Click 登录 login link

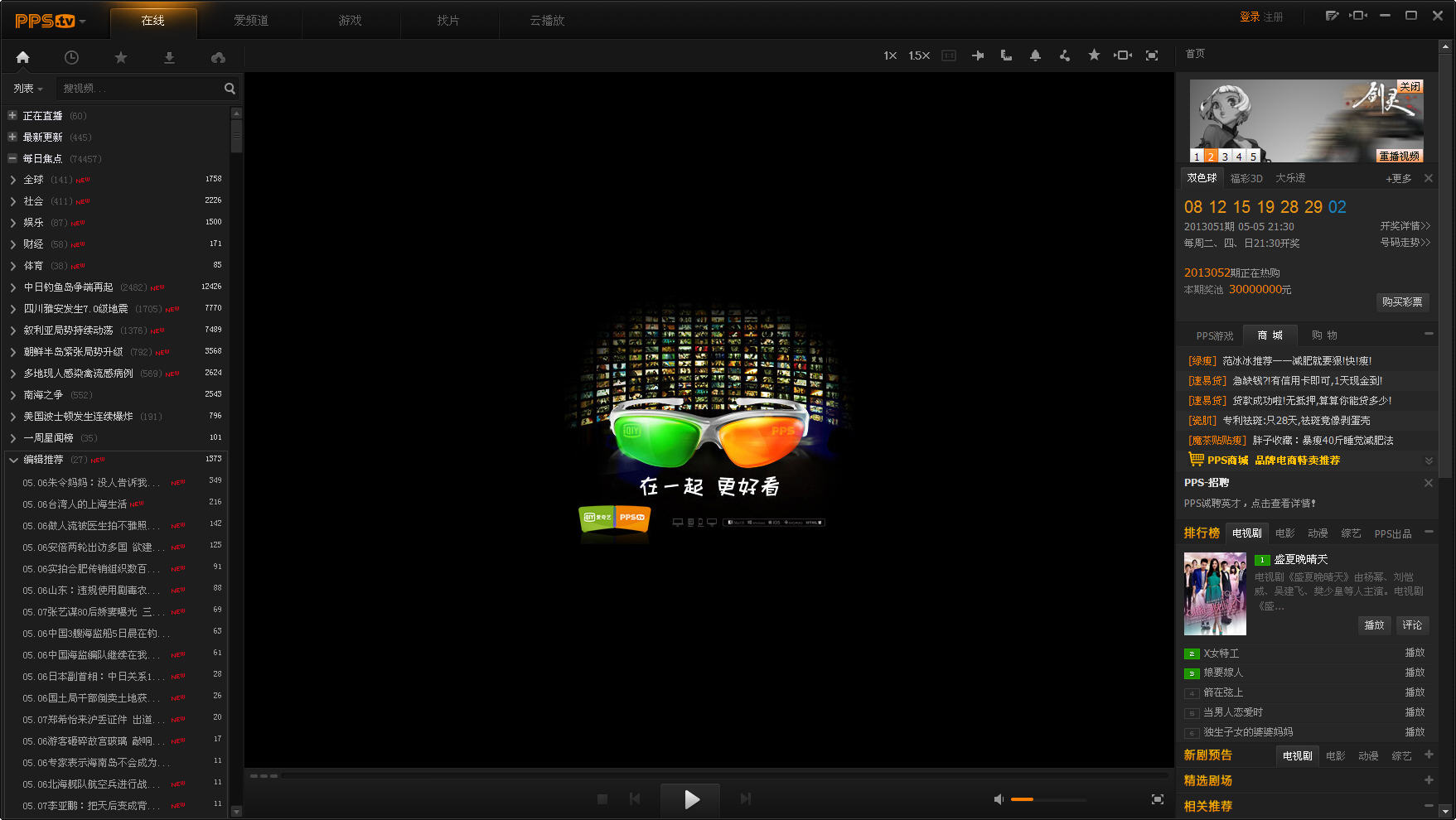click(1249, 17)
